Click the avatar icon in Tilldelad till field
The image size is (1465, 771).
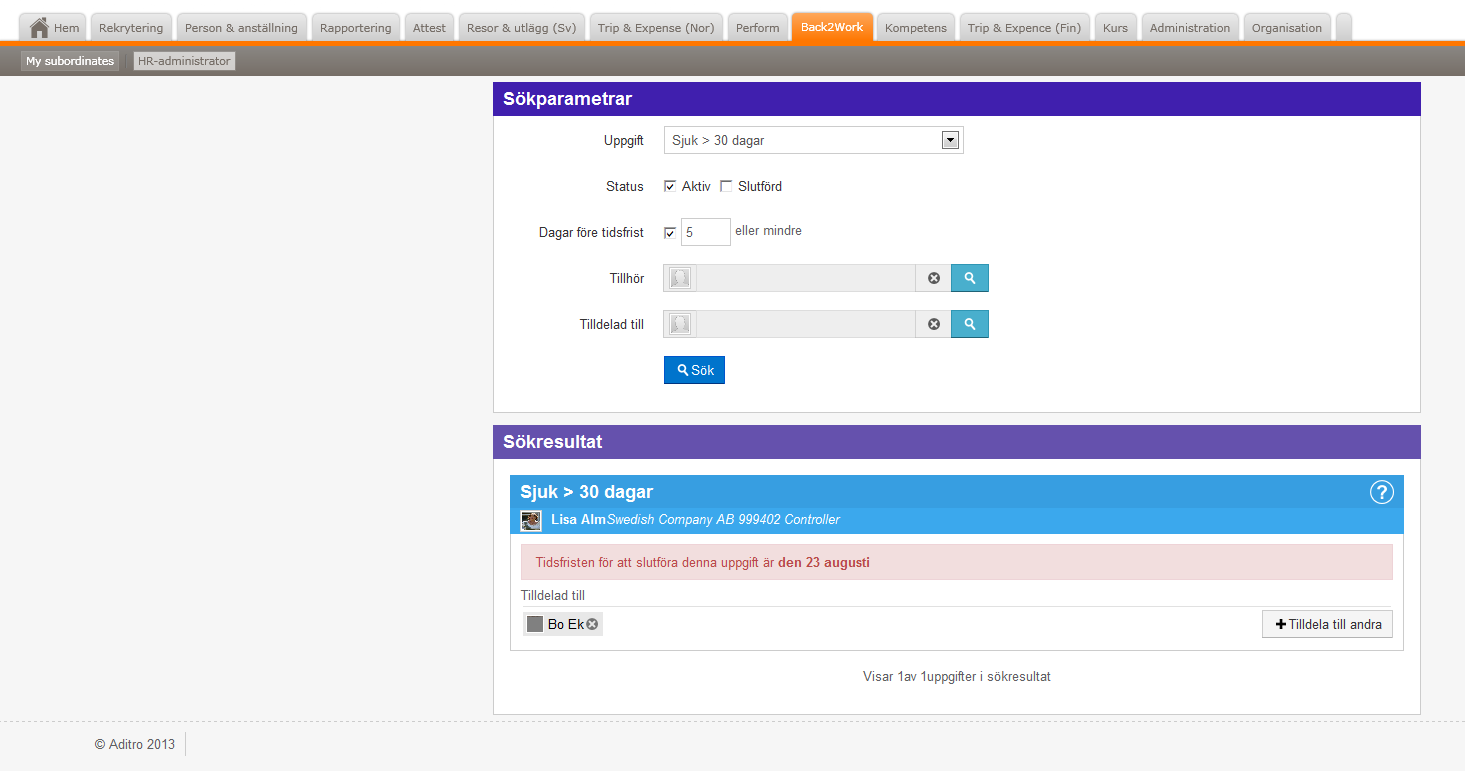pyautogui.click(x=680, y=324)
